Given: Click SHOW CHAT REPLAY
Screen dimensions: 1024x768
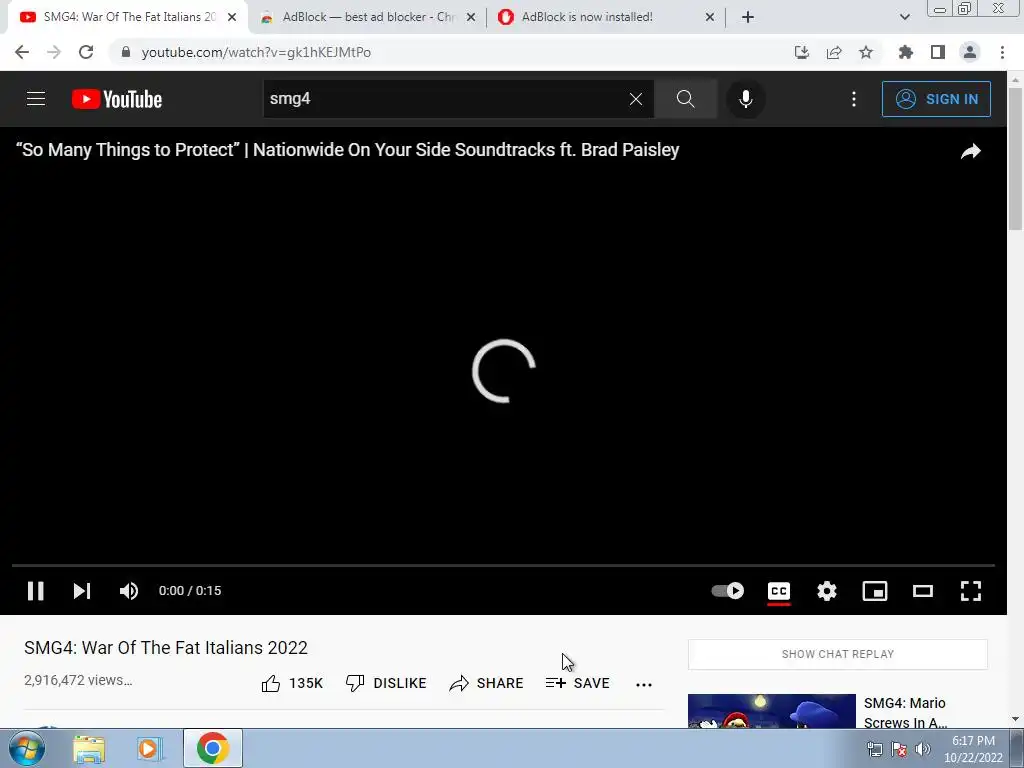Looking at the screenshot, I should pos(838,654).
